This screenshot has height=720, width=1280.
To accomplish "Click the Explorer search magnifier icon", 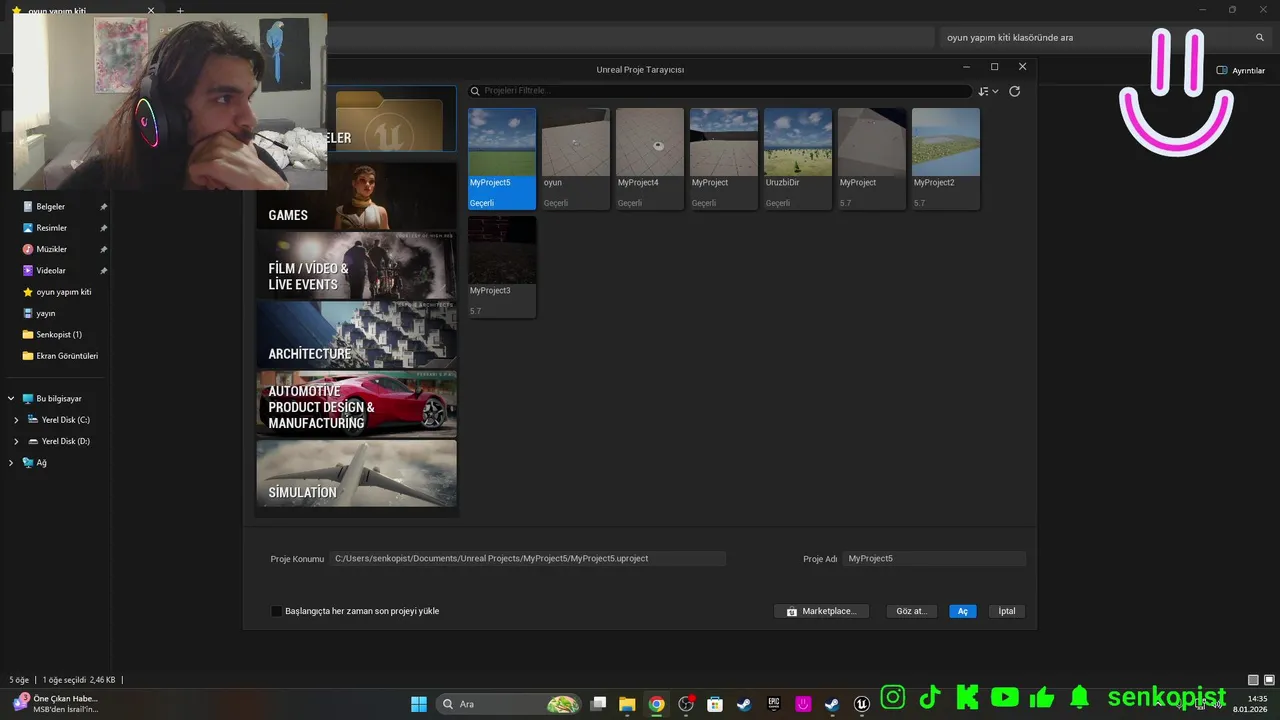I will (1260, 37).
